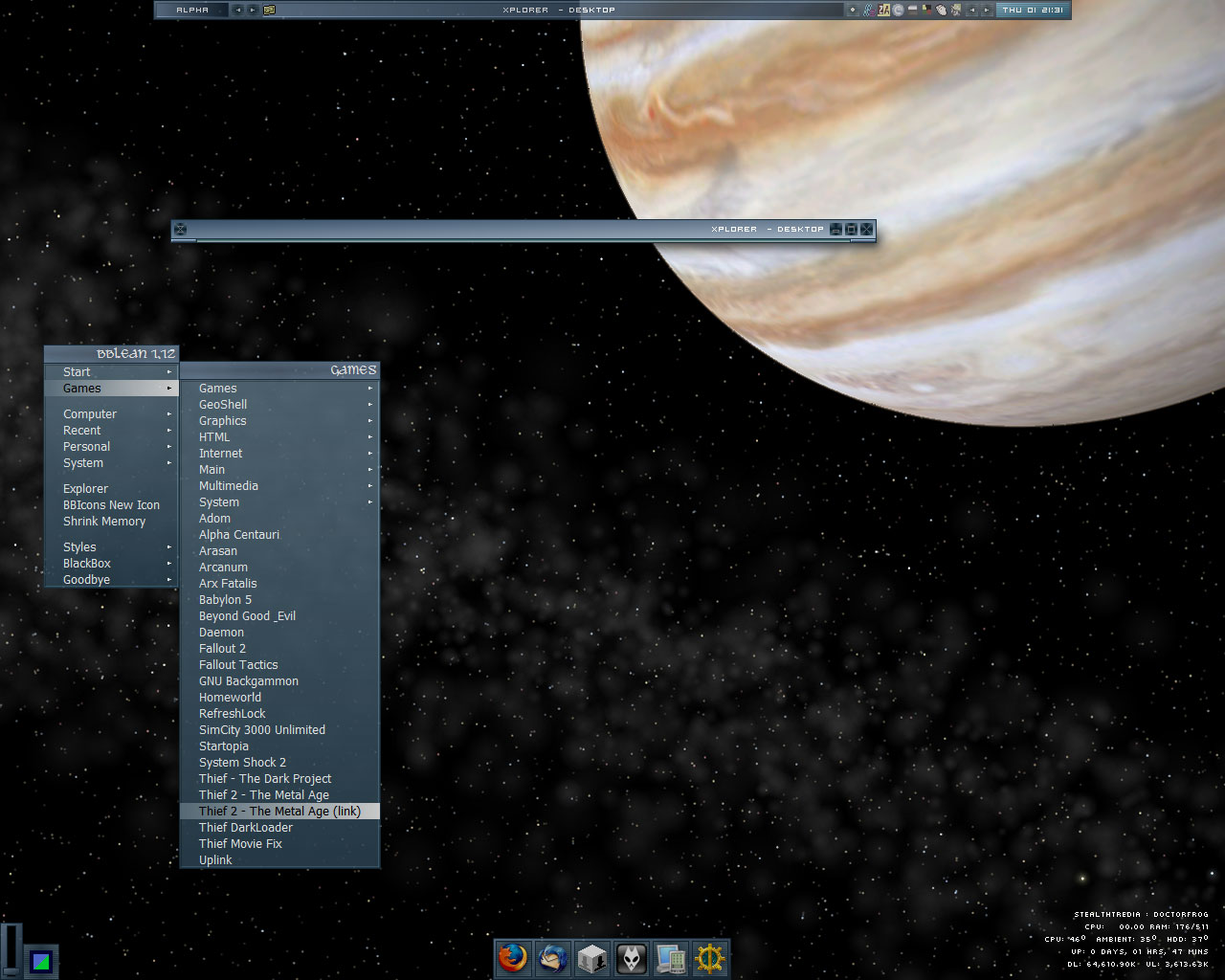The image size is (1225, 980).
Task: Click the blue-green square icon bottom left
Action: click(40, 961)
